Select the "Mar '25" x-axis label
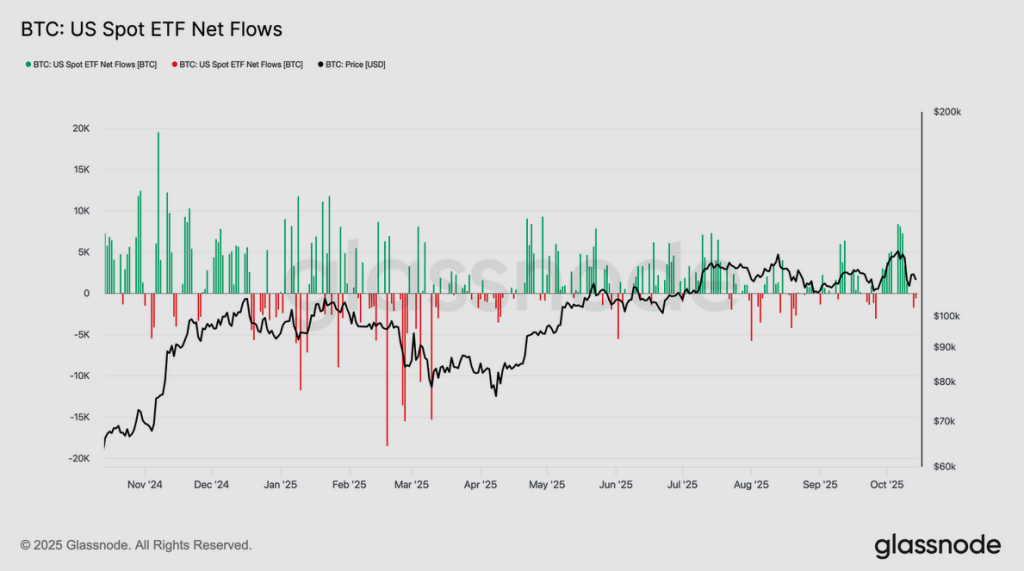This screenshot has height=571, width=1024. coord(412,485)
